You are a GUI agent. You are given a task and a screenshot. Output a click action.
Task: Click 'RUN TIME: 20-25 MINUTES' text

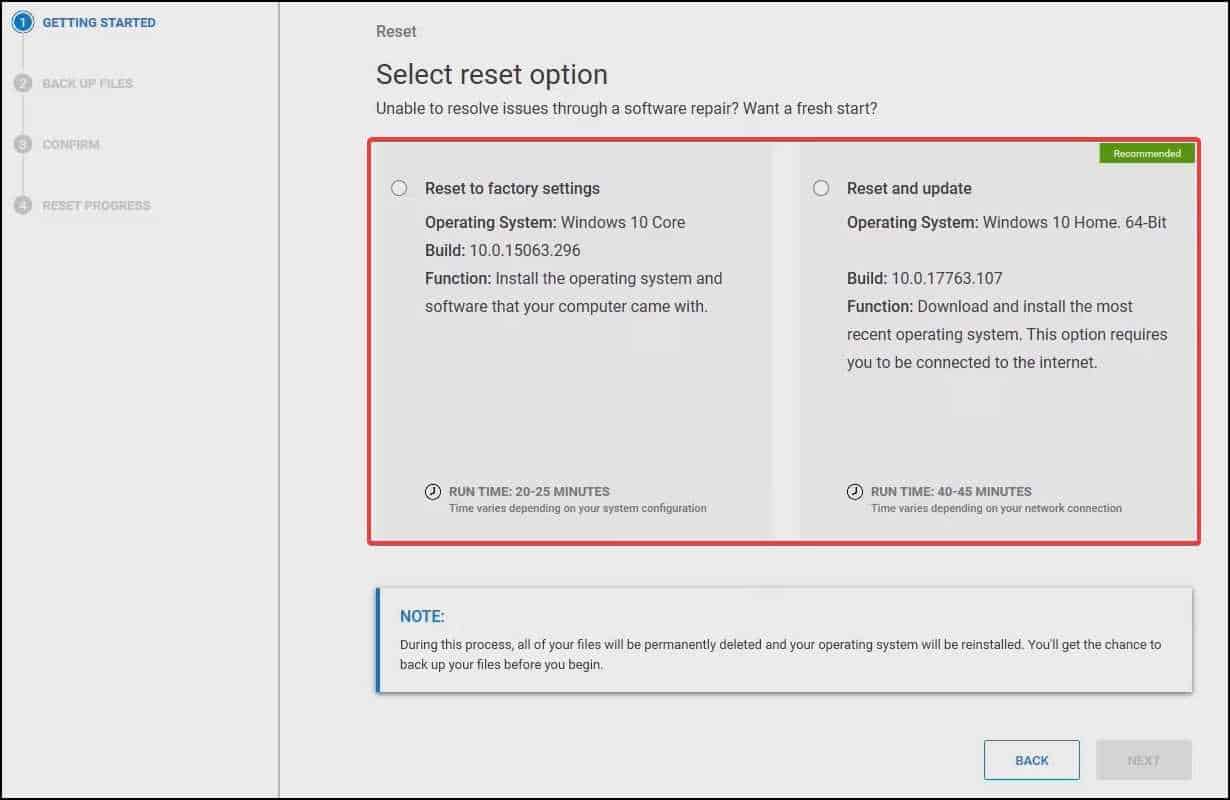(529, 491)
